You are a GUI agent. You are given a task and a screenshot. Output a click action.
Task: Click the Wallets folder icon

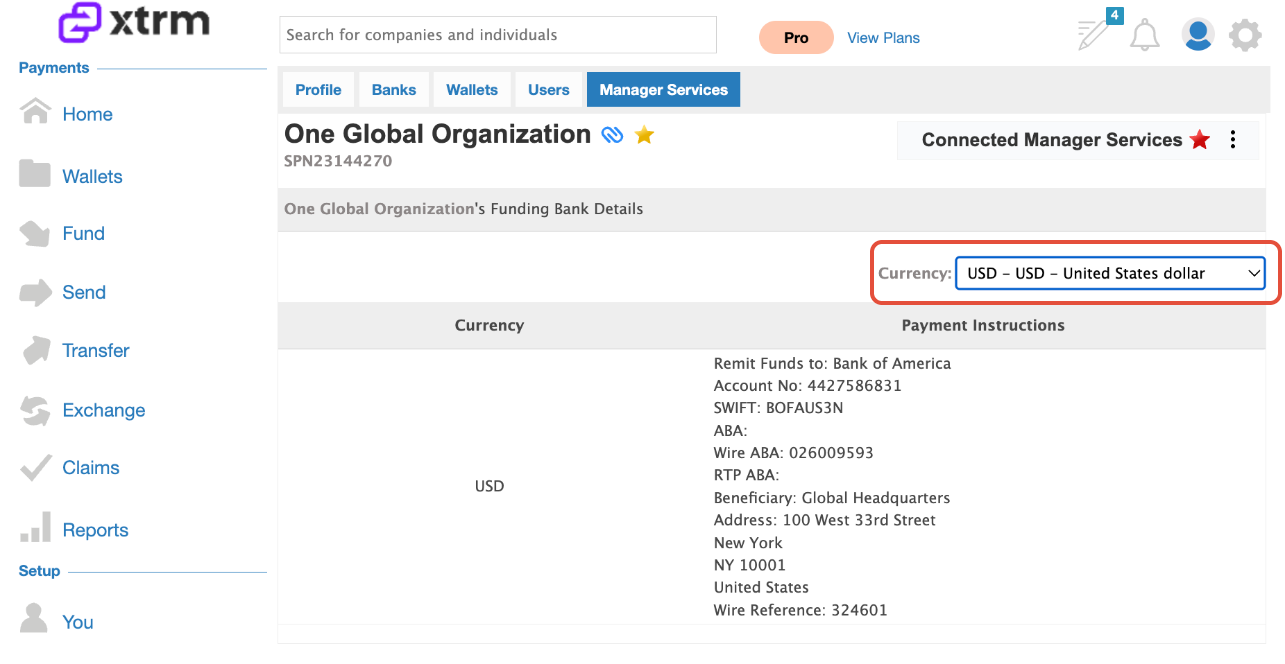(35, 174)
